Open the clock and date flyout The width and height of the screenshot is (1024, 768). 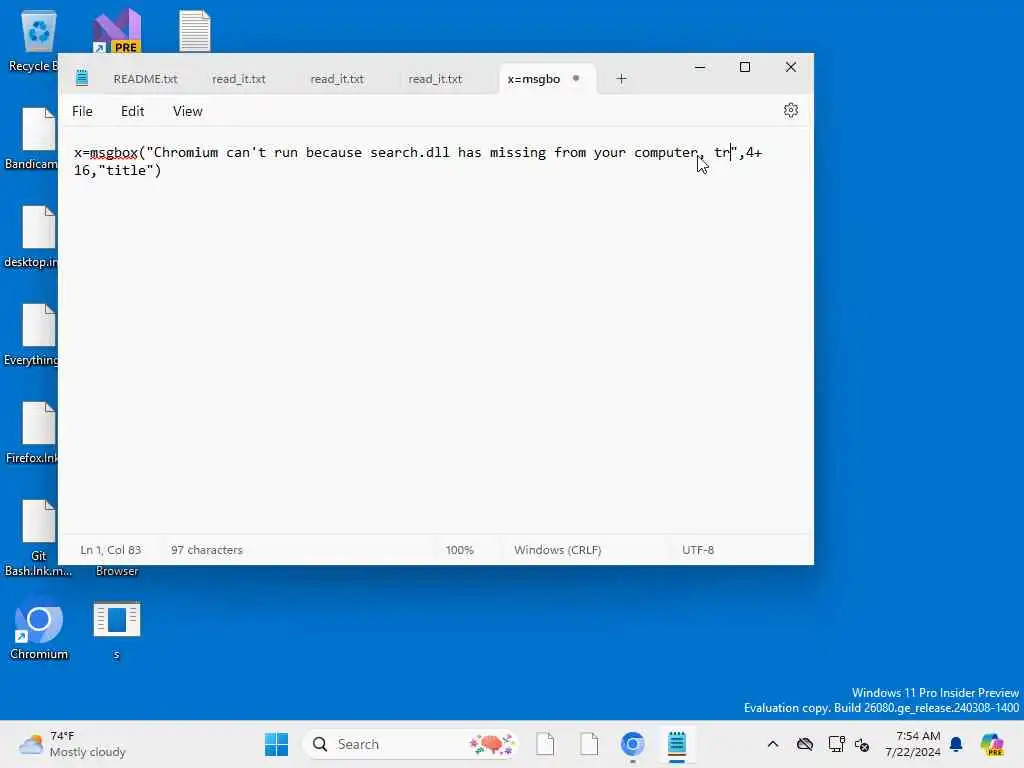(x=913, y=744)
